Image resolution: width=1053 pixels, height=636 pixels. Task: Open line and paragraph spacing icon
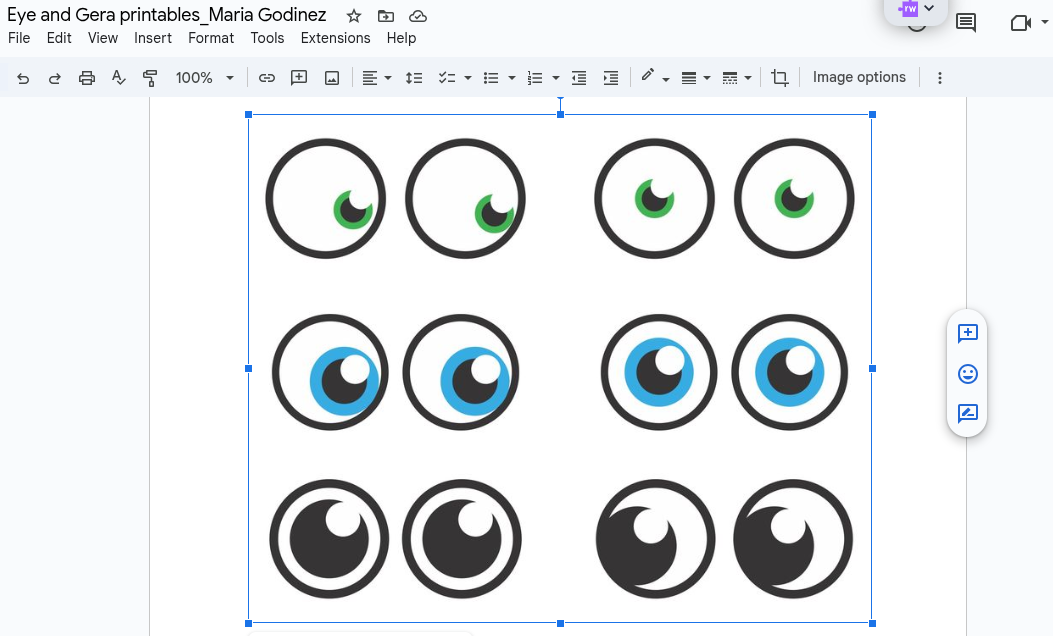414,78
